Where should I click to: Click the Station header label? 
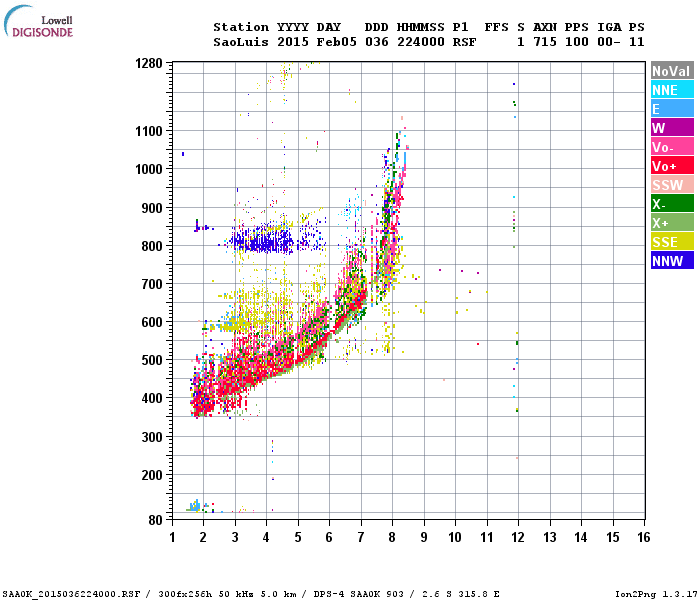coord(241,27)
